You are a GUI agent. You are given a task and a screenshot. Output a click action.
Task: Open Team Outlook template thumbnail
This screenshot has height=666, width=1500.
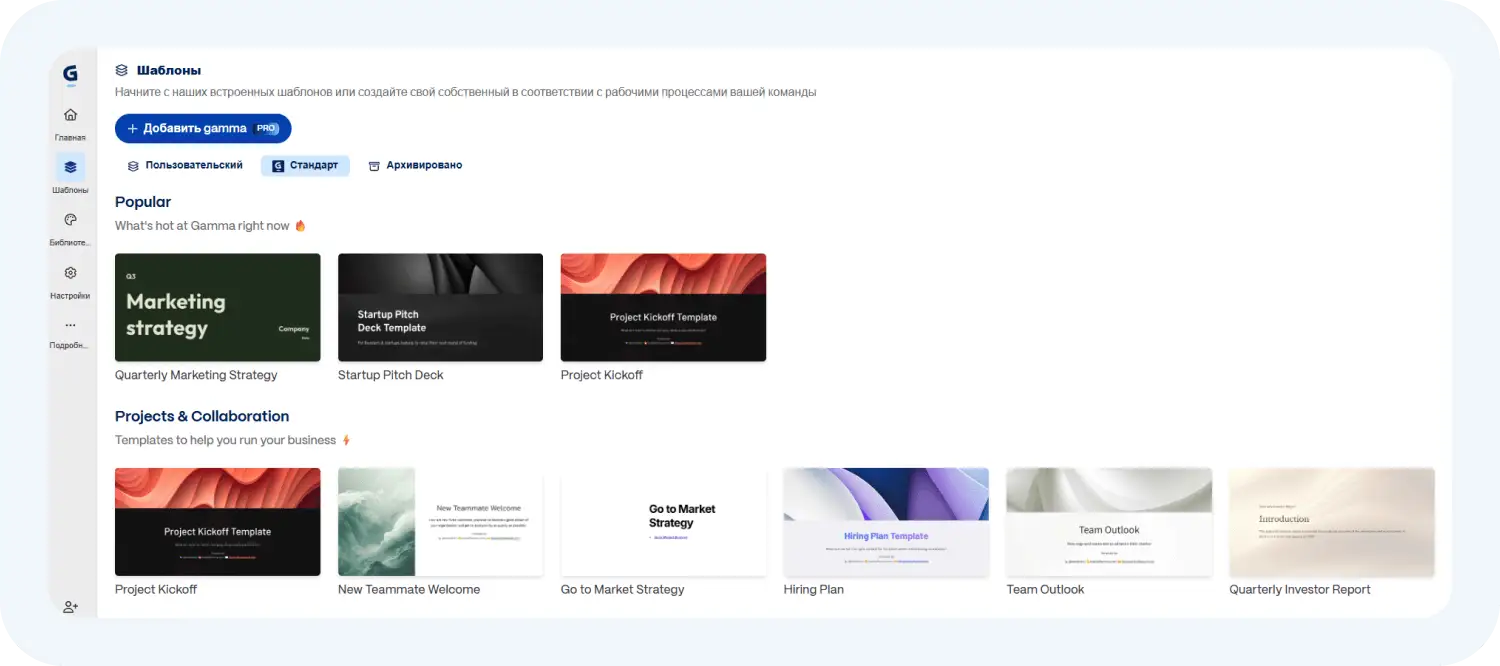[1109, 522]
